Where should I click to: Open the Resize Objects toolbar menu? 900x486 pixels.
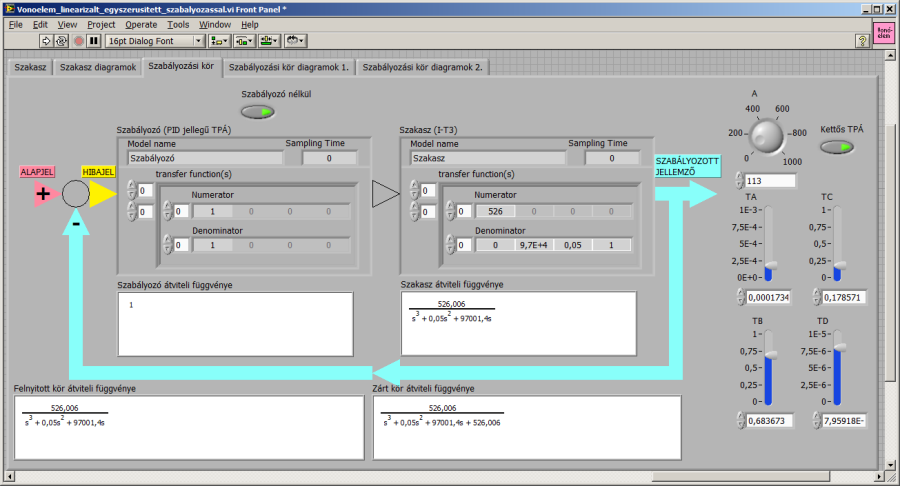coord(269,41)
